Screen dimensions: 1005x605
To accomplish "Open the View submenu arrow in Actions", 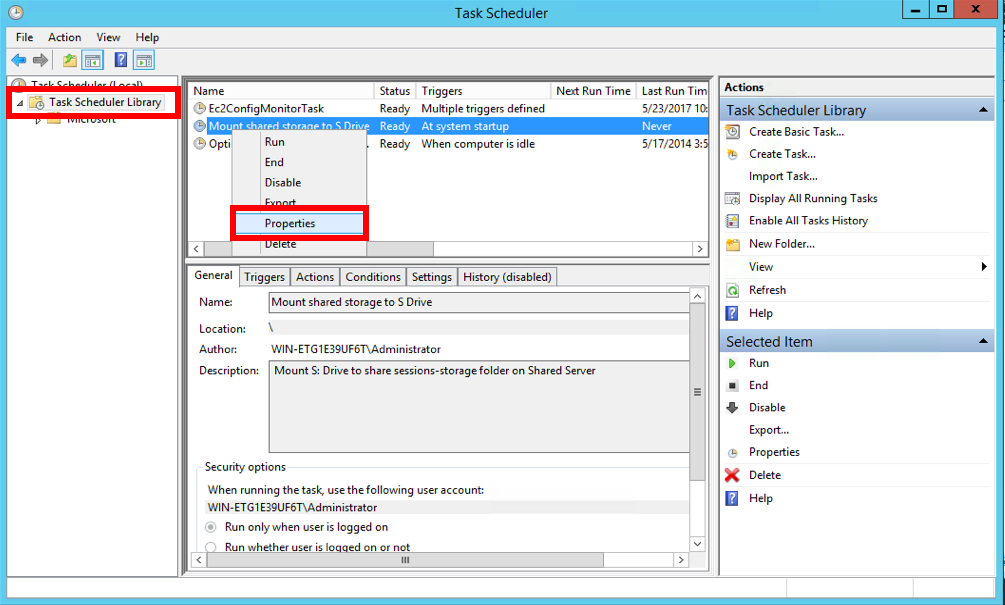I will pos(985,267).
